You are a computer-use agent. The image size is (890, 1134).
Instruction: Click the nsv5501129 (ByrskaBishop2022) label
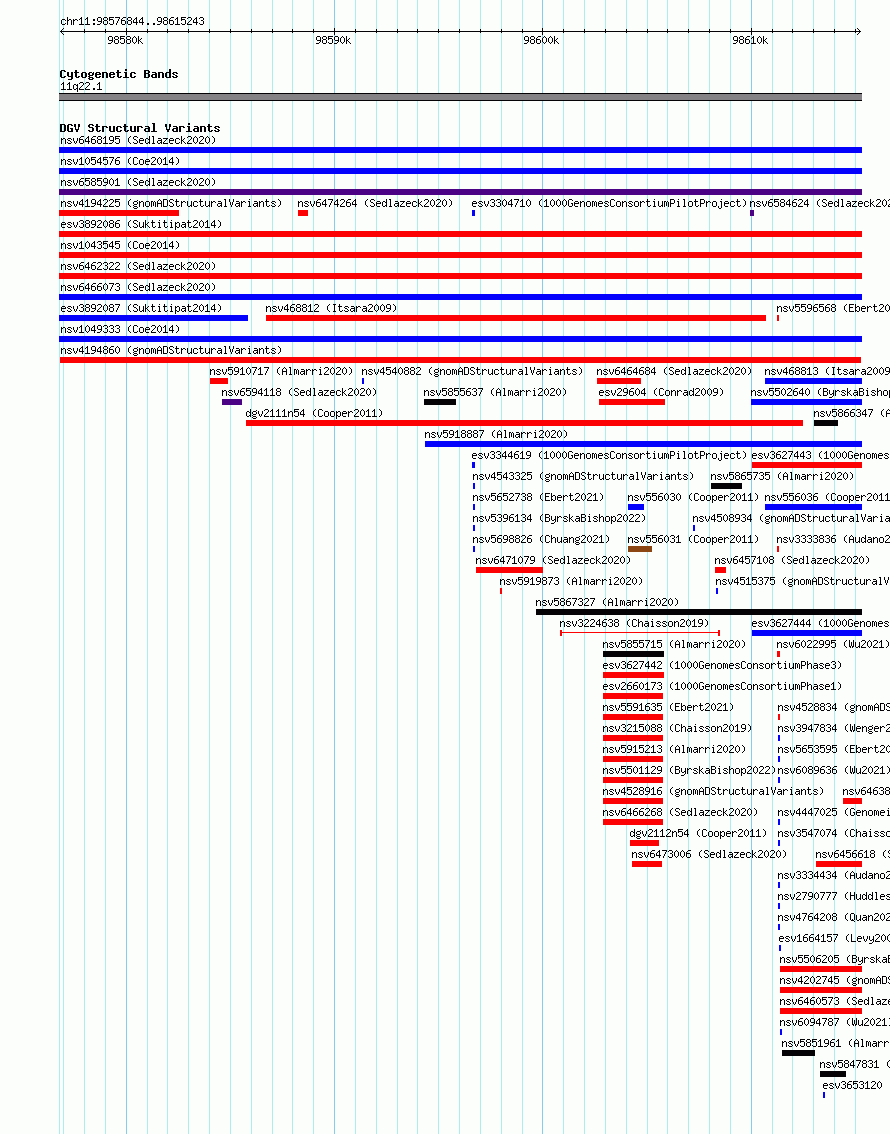click(x=689, y=770)
